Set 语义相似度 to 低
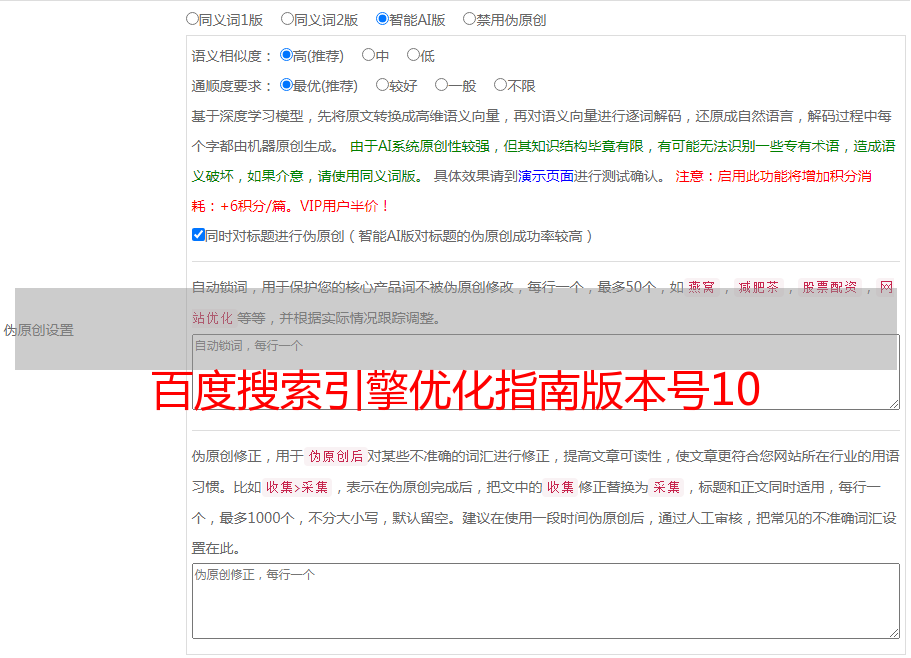Image resolution: width=911 pixels, height=658 pixels. pos(413,55)
